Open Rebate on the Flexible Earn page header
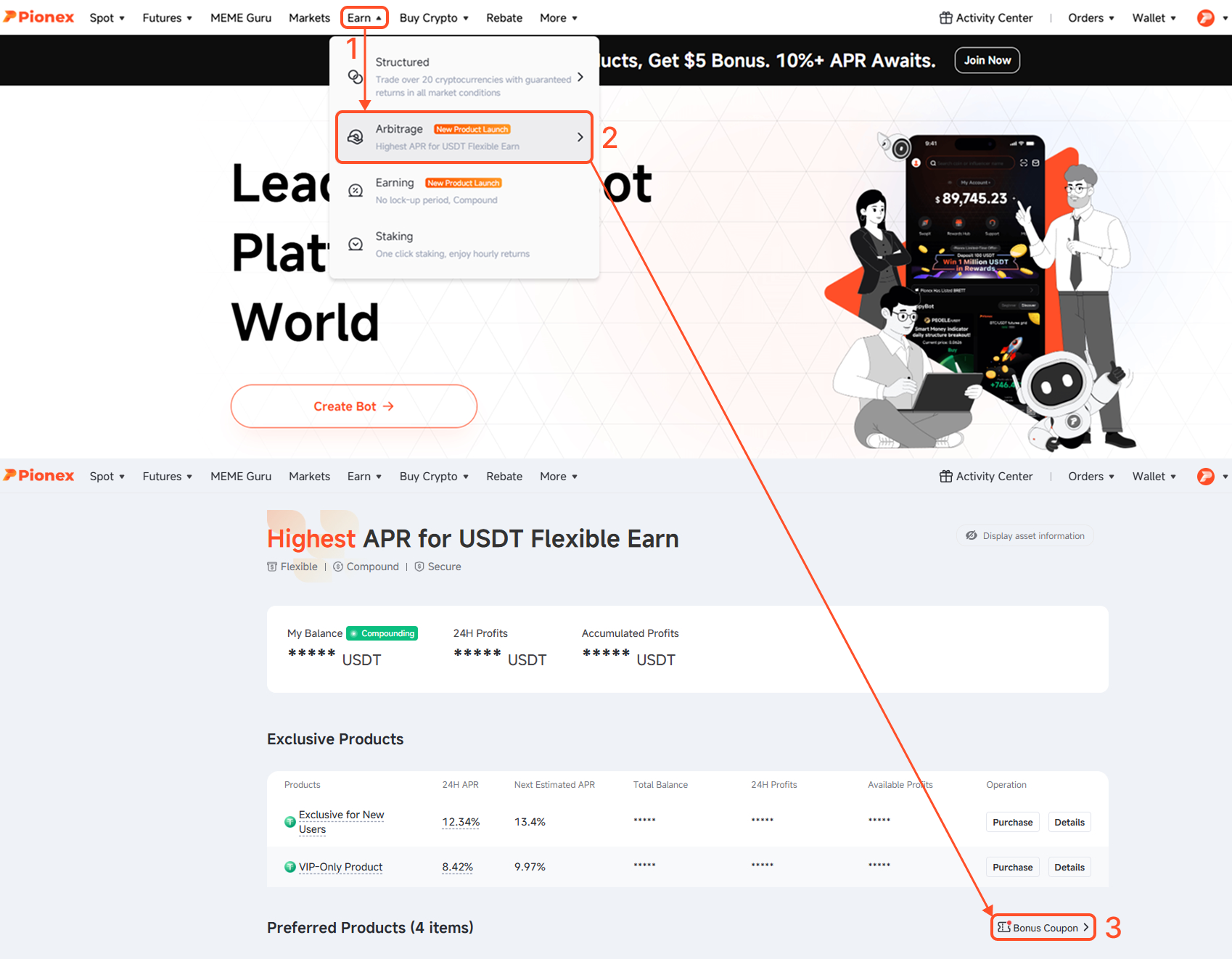Viewport: 1232px width, 959px height. click(504, 477)
